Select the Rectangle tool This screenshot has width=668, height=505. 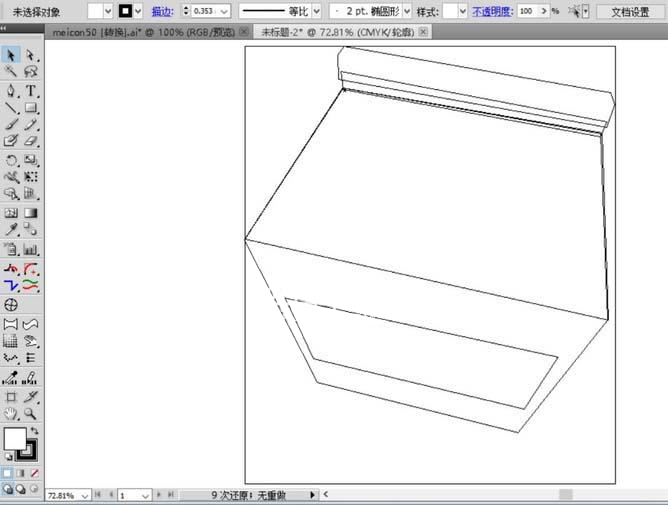(31, 107)
